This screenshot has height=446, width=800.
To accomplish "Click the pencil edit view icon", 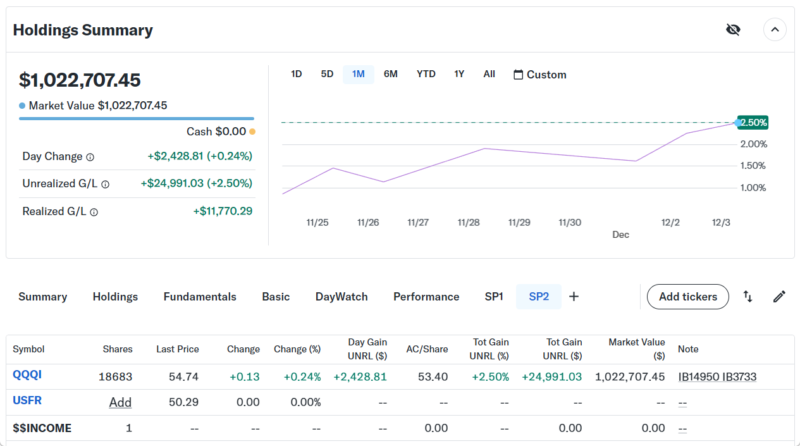I will (779, 297).
